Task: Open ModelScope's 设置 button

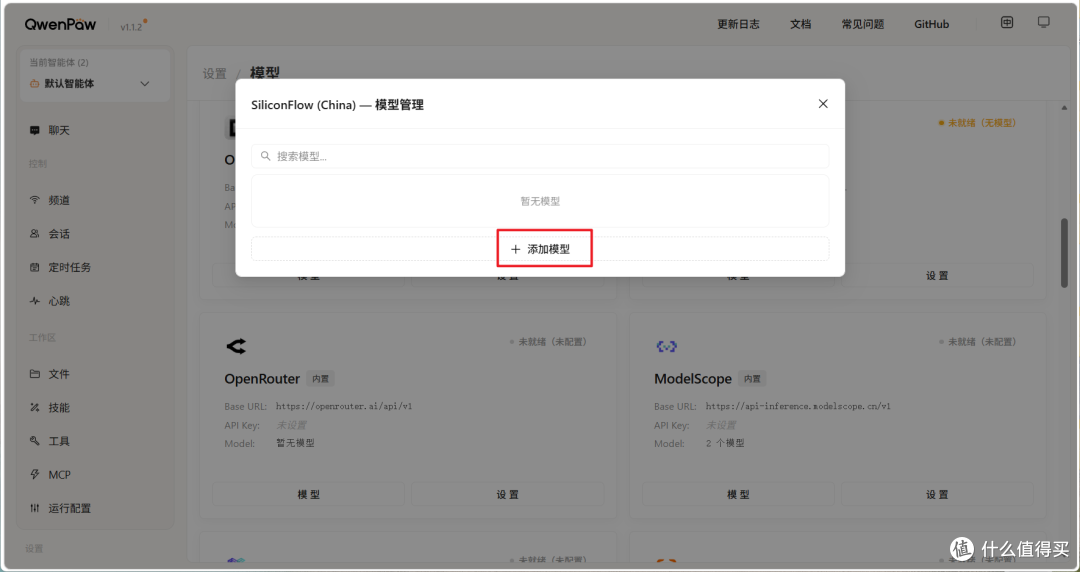Action: [x=937, y=494]
